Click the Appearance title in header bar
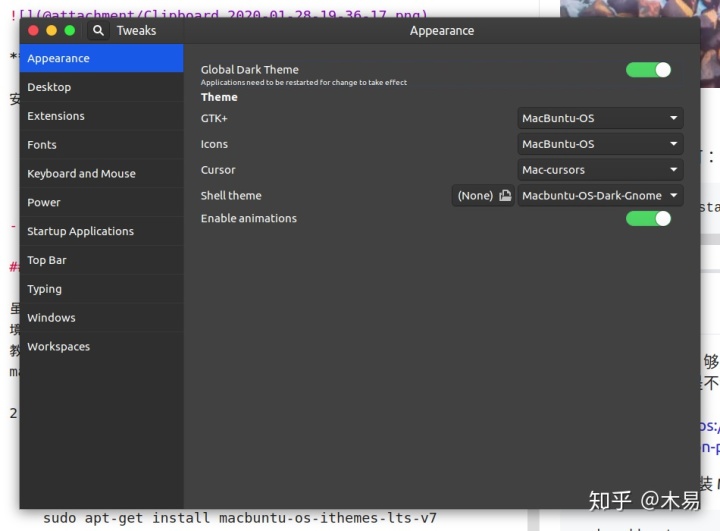Viewport: 720px width, 531px height. [442, 31]
